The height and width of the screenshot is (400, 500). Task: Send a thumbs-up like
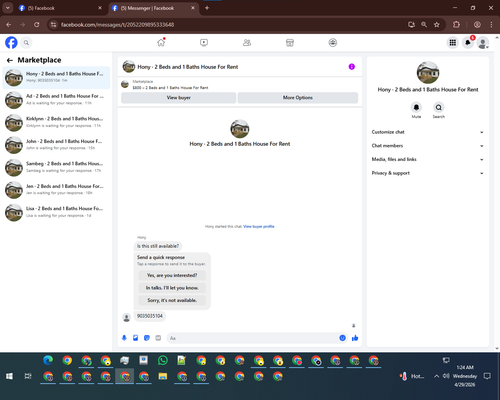(355, 338)
